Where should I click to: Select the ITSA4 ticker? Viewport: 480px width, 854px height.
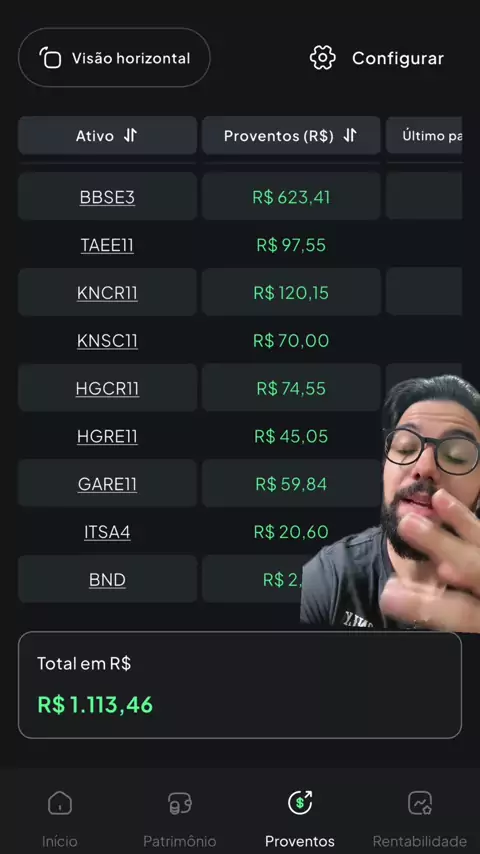pos(107,532)
